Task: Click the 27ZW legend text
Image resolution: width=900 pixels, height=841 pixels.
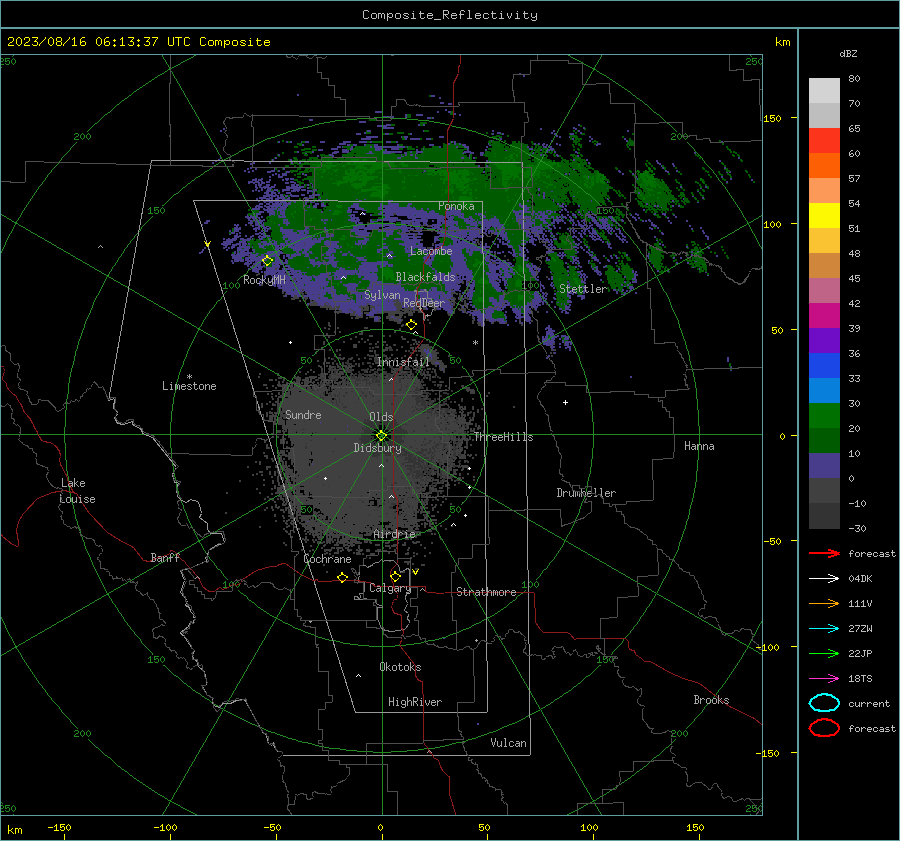Action: (860, 629)
